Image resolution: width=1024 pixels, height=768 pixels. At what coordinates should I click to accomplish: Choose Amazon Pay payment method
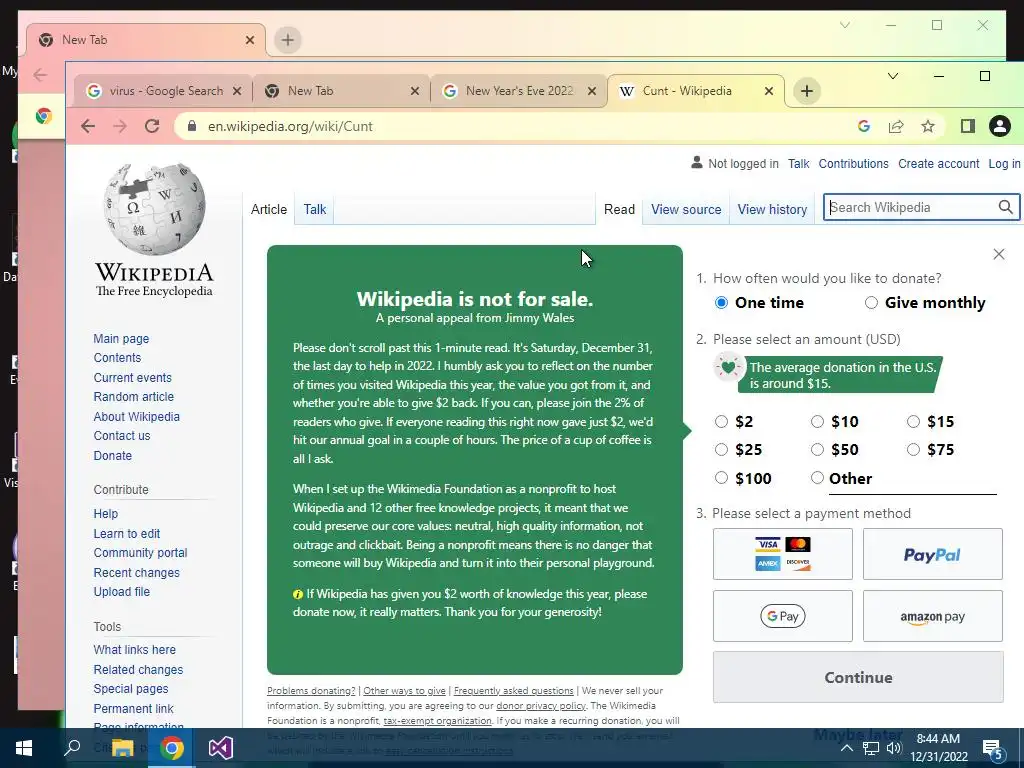point(933,616)
